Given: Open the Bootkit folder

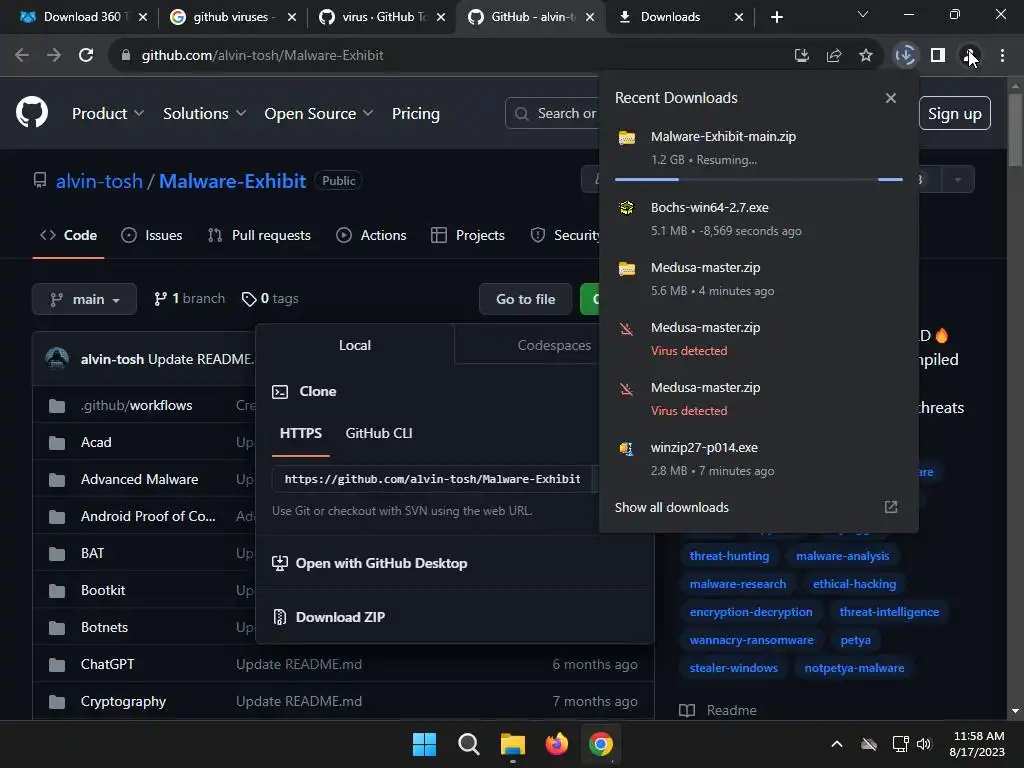Looking at the screenshot, I should [103, 590].
